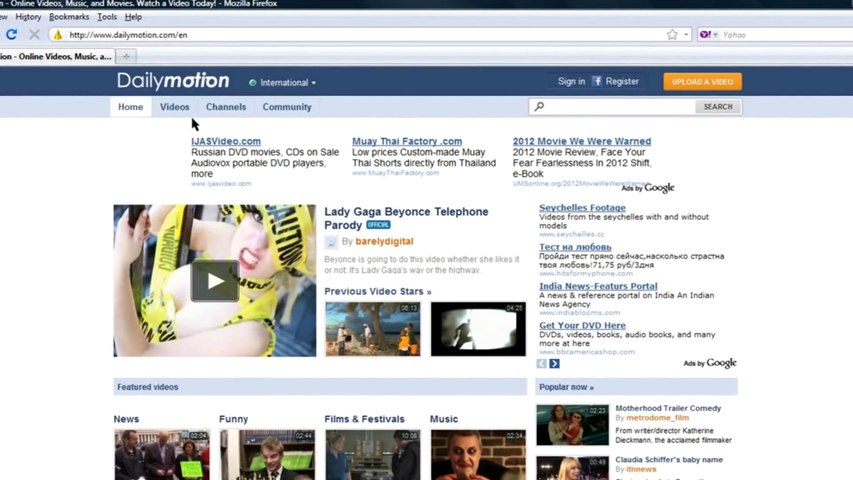This screenshot has height=480, width=853.
Task: Open the History menu
Action: 28,17
